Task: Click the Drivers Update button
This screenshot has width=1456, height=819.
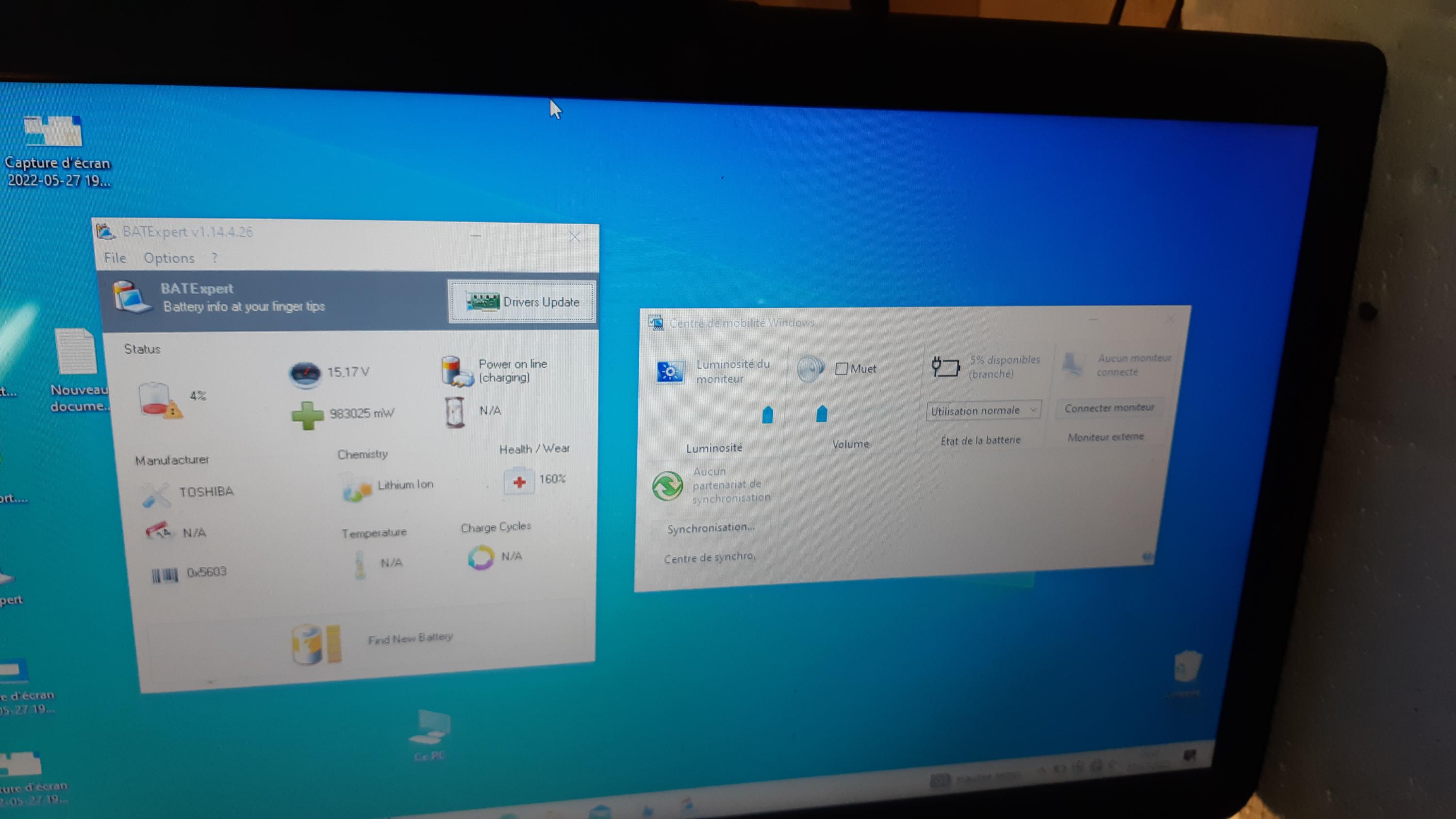Action: pos(522,302)
